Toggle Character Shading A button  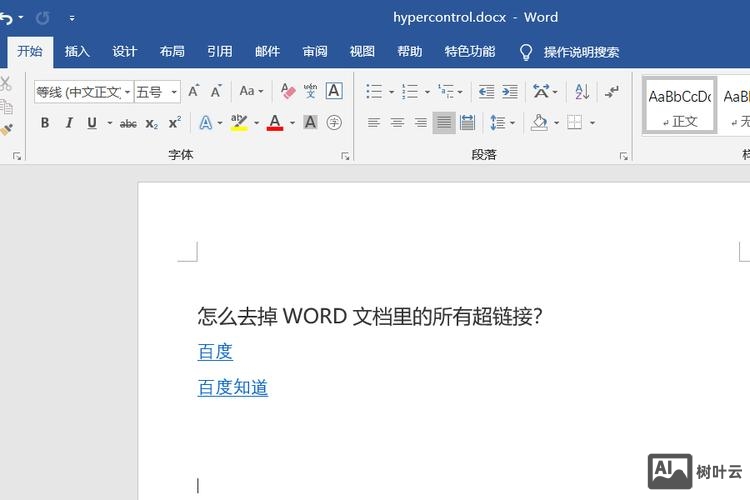[310, 122]
